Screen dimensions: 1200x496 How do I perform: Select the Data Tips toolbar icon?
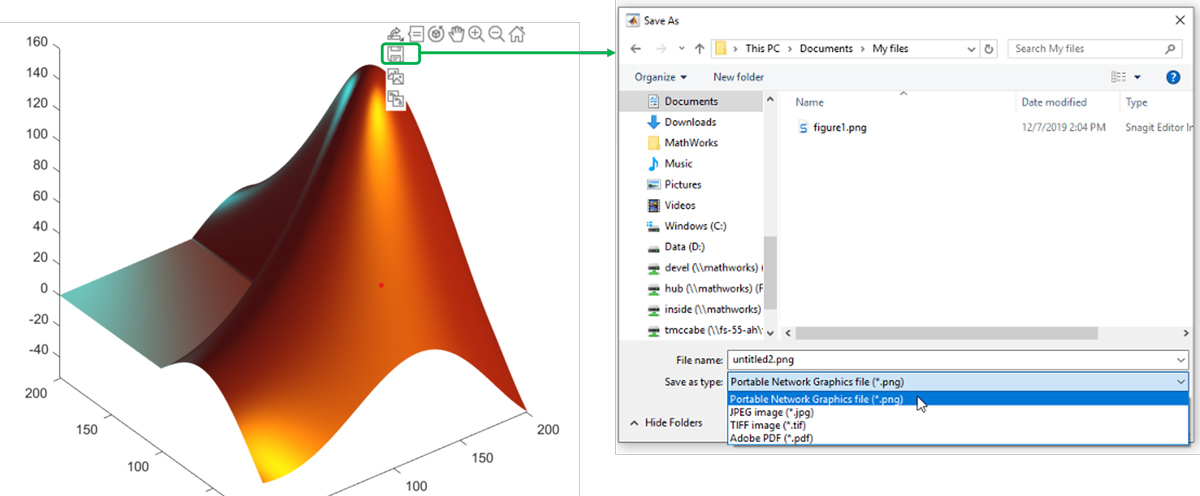tap(416, 34)
